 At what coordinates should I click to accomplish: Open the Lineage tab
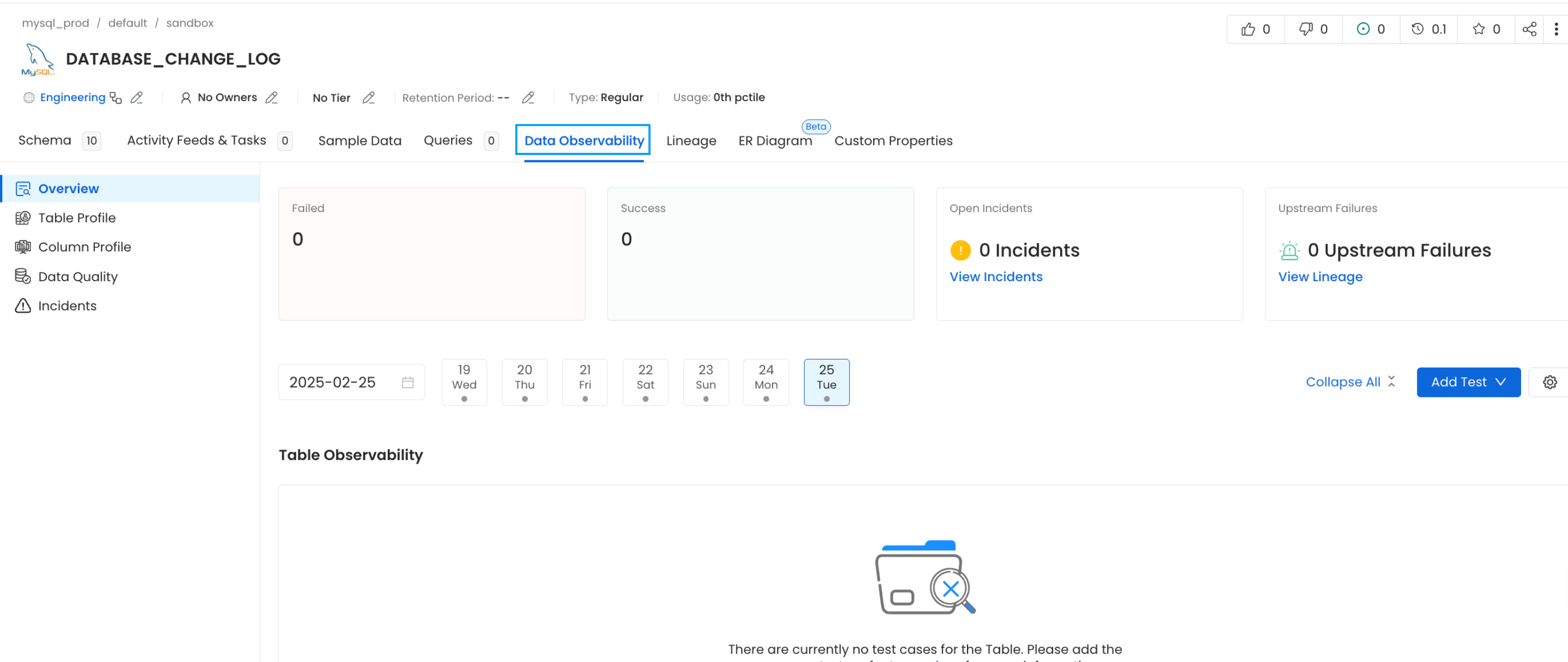(691, 140)
